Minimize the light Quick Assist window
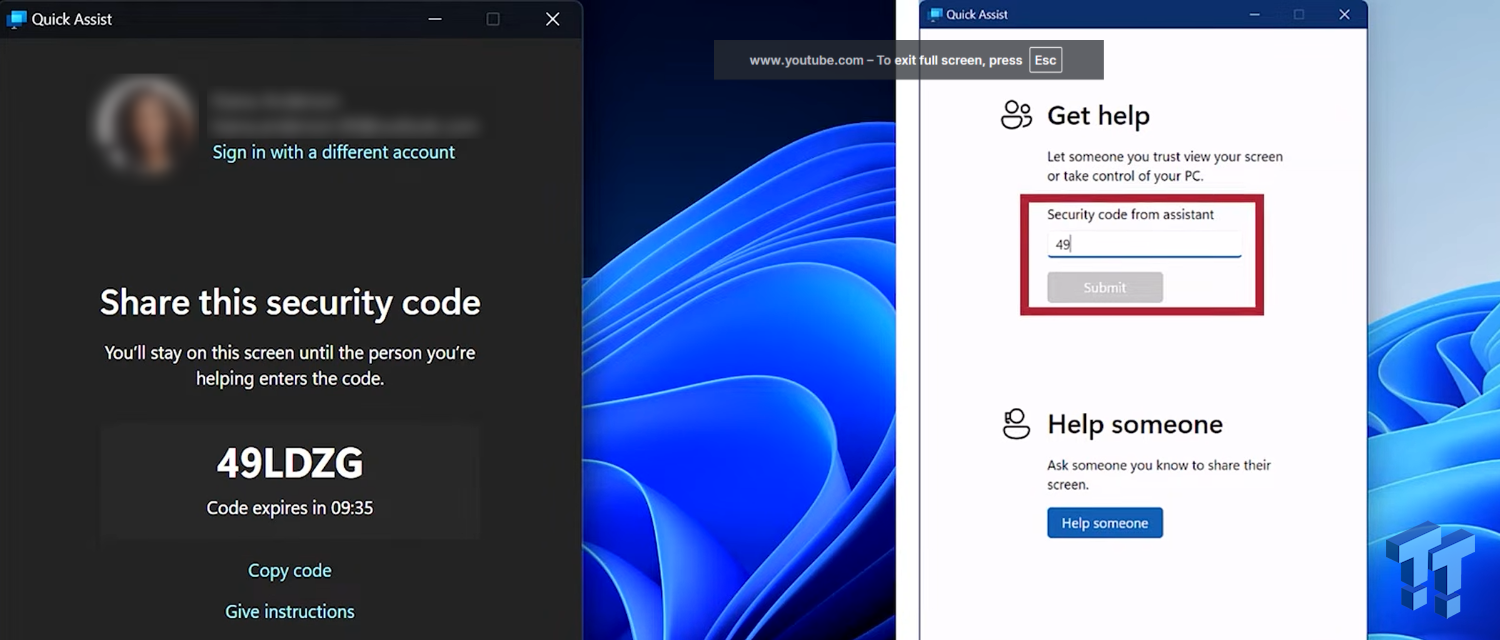The height and width of the screenshot is (640, 1500). point(1256,14)
